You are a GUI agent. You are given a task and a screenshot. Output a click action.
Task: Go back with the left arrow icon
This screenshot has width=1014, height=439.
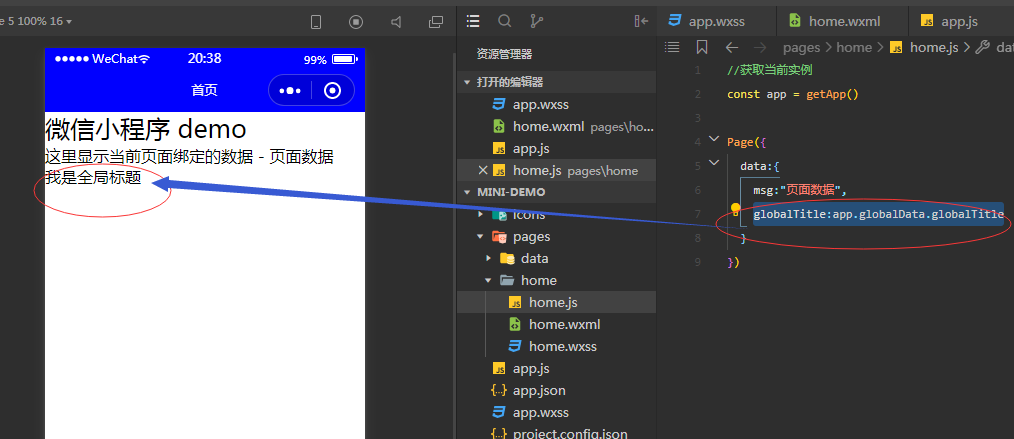pyautogui.click(x=731, y=47)
